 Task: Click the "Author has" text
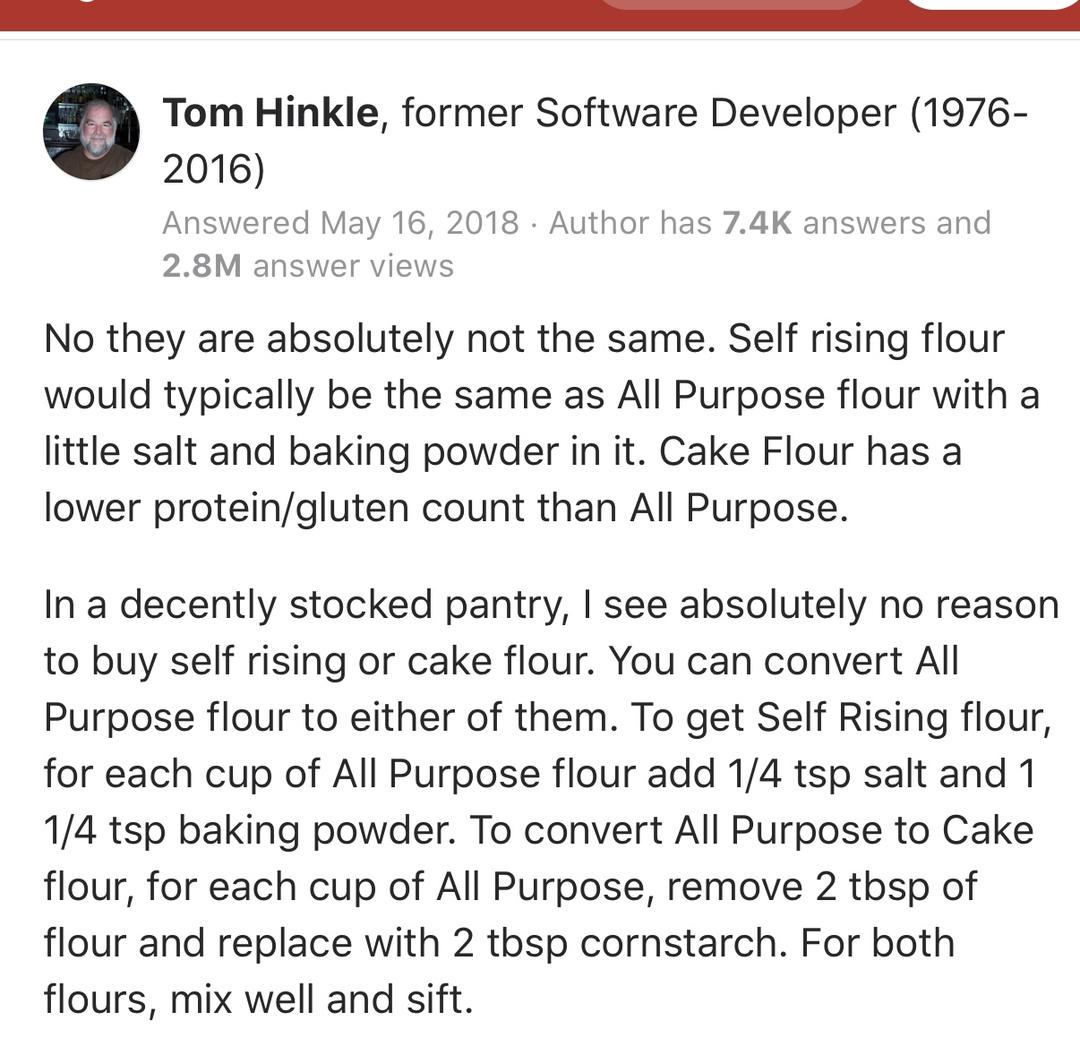coord(630,223)
